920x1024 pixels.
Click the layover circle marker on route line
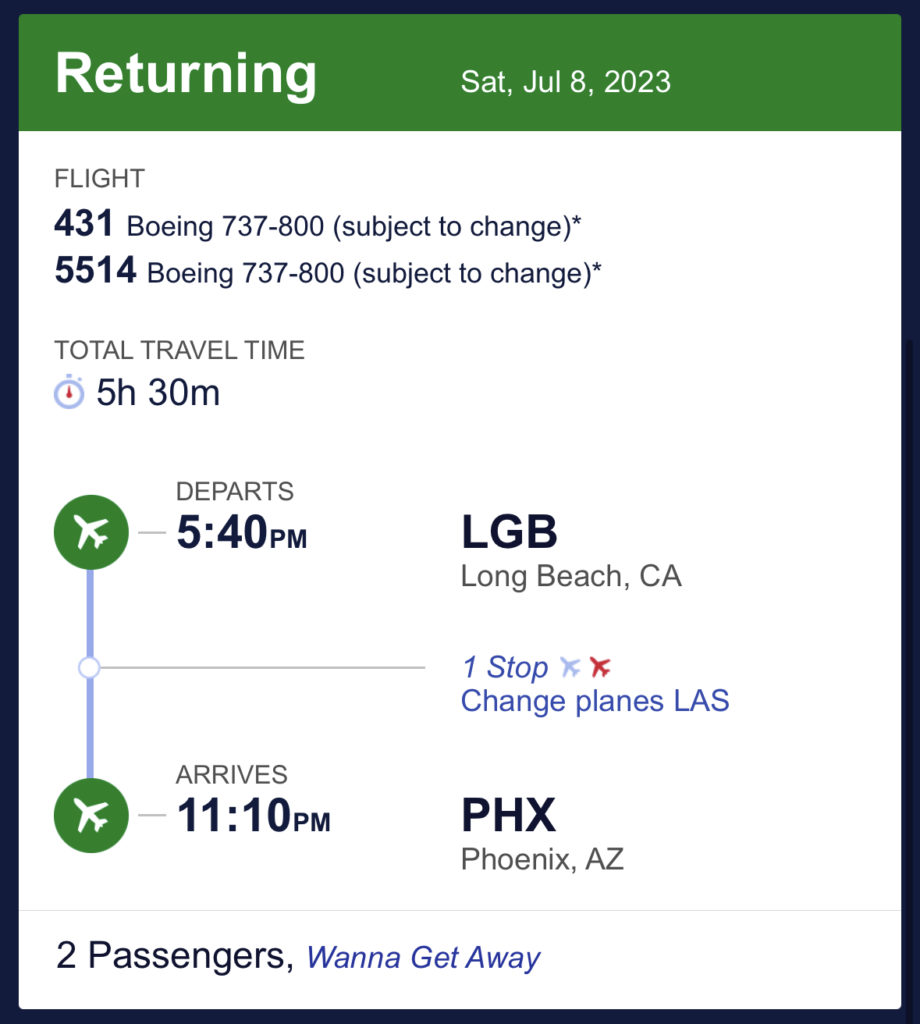(89, 667)
